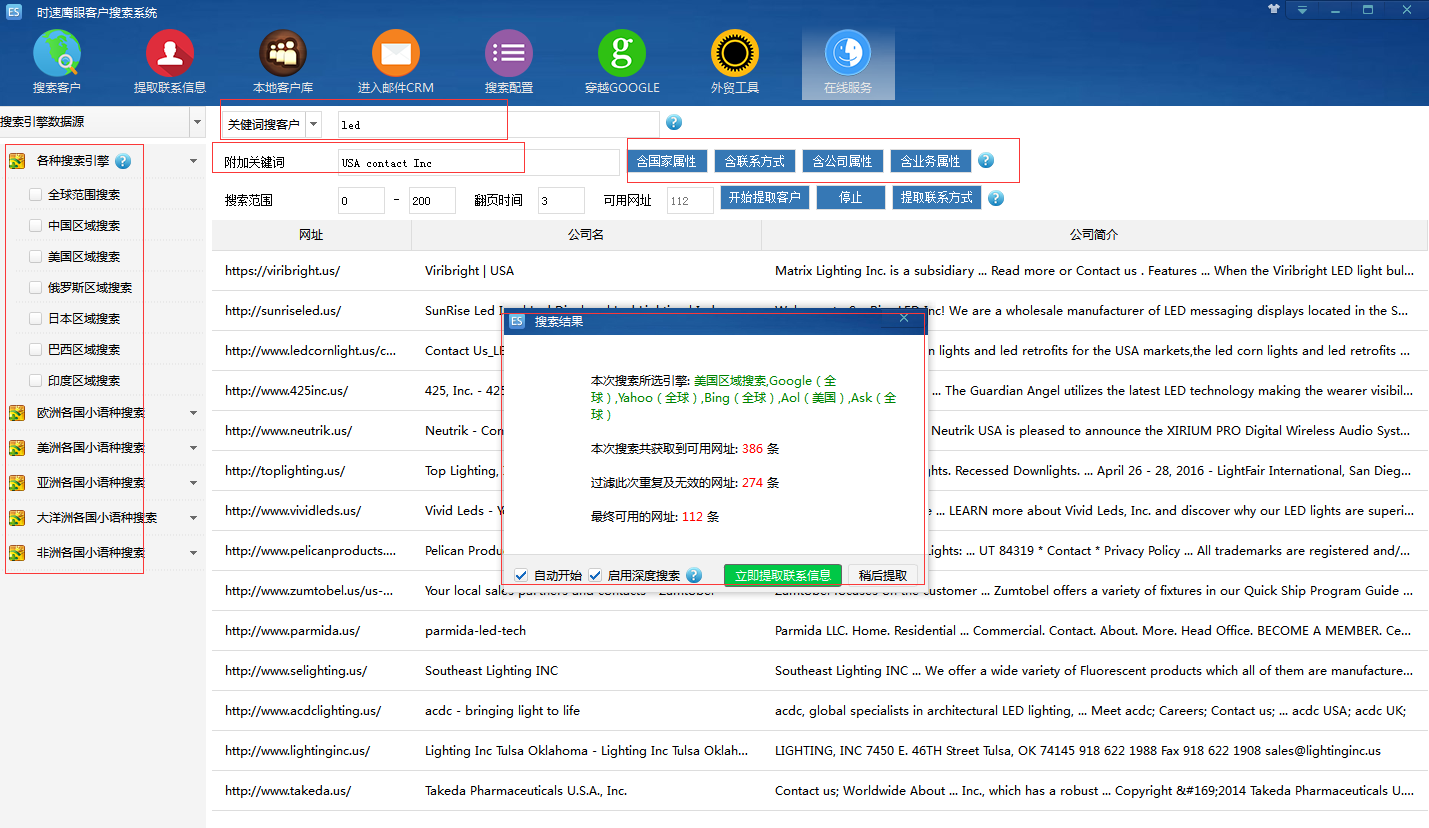
Task: Click the 搜索配置 purple list icon
Action: pos(509,54)
